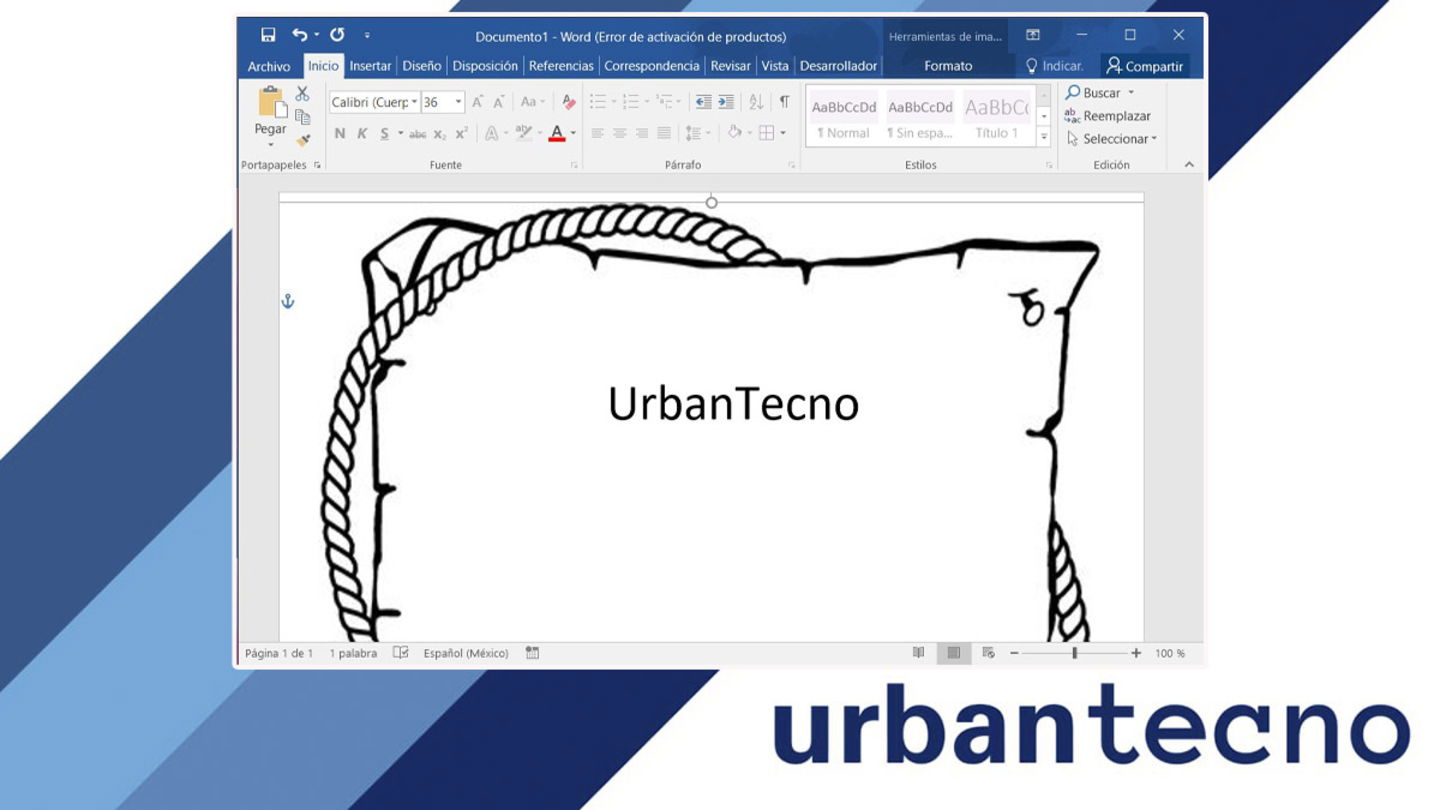
Task: Apply strikethrough formatting
Action: tap(417, 133)
